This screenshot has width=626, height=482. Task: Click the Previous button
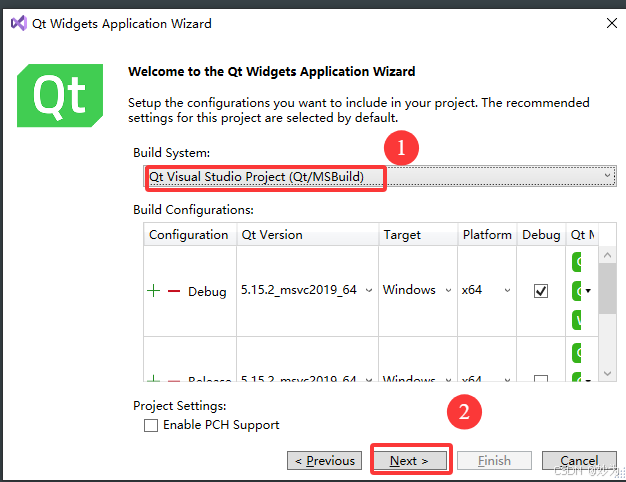325,461
